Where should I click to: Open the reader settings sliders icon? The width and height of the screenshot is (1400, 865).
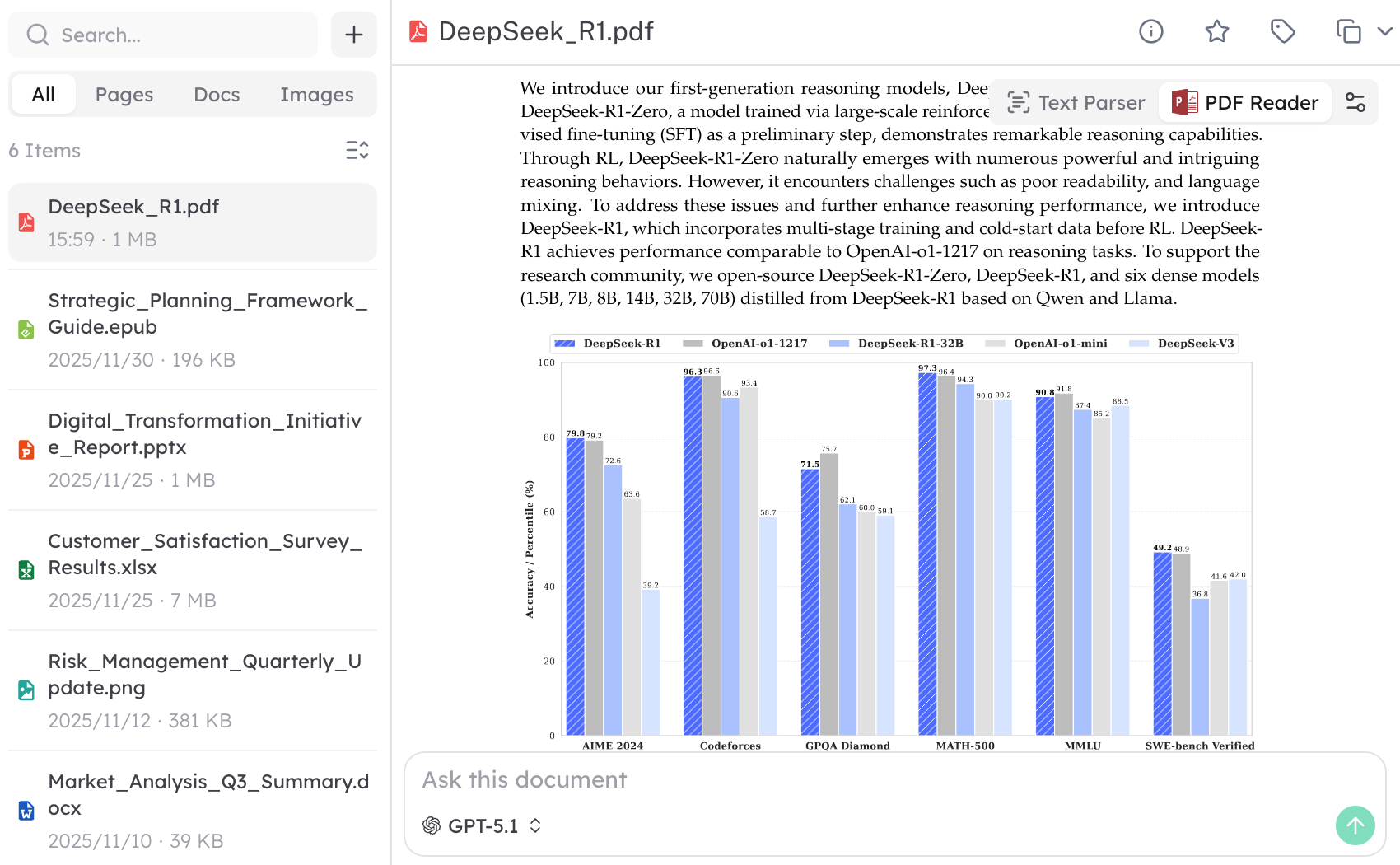pos(1355,102)
